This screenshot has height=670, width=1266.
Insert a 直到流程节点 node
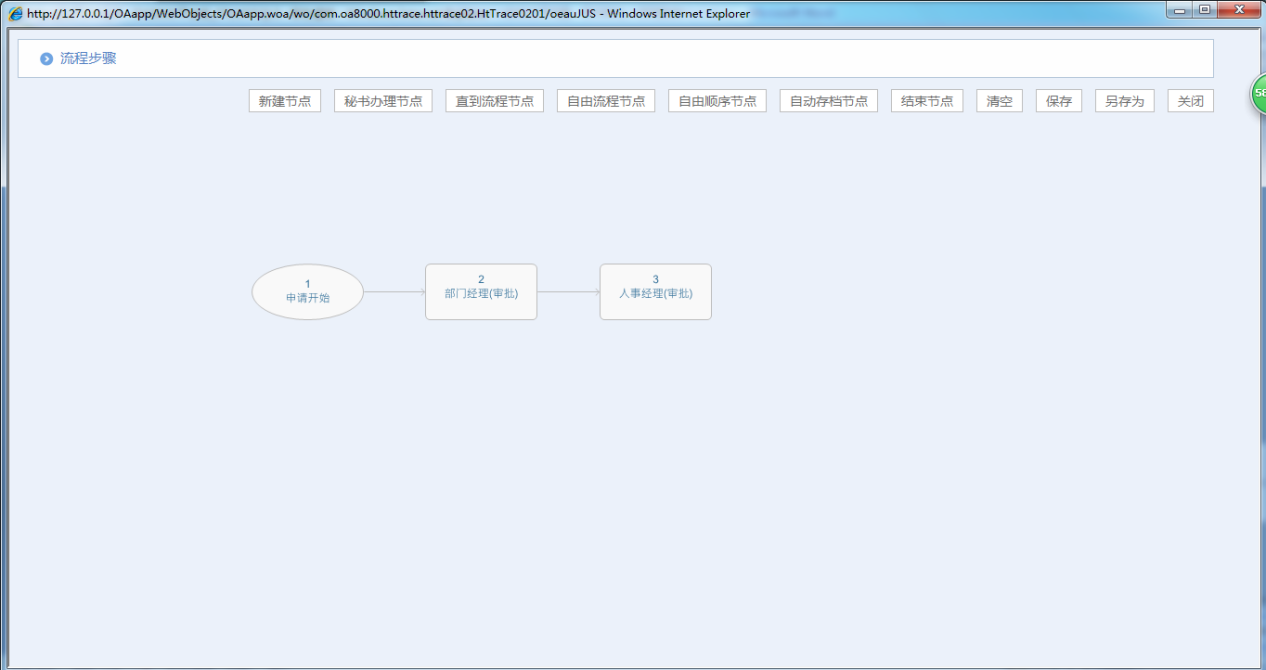coord(494,101)
